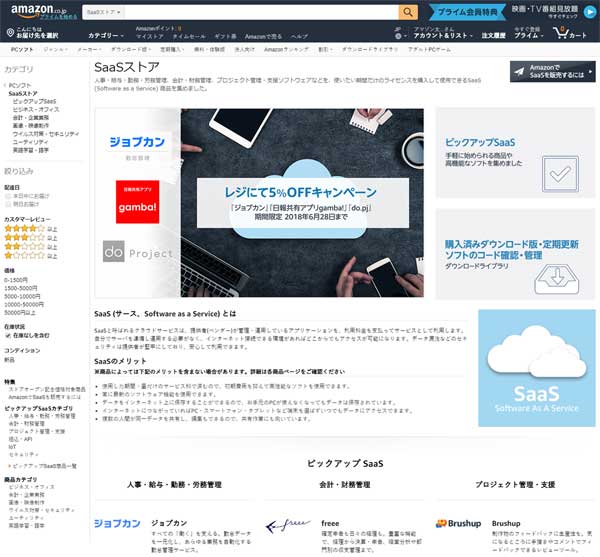The width and height of the screenshot is (600, 557).
Task: Expand the アカウント&リスト menu
Action: point(443,36)
